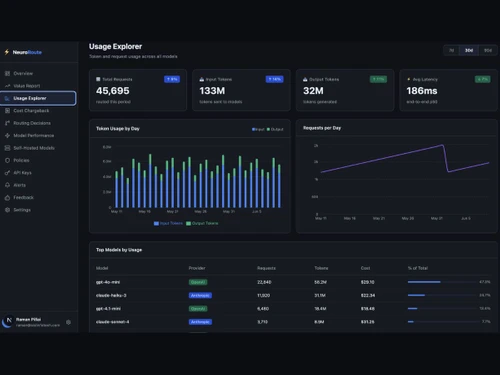500x375 pixels.
Task: Toggle Output series in top chart legend
Action: coord(275,129)
